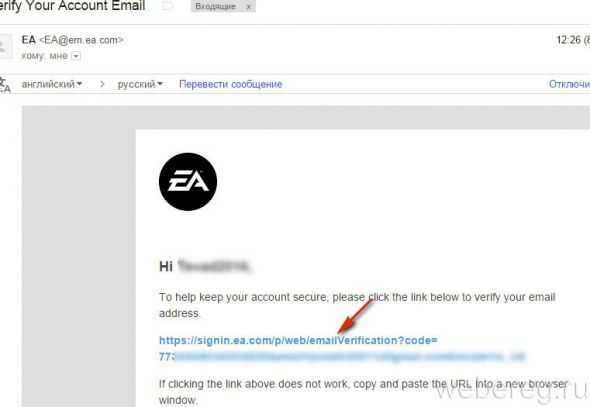Click the Отключи... link at the right

(x=569, y=84)
